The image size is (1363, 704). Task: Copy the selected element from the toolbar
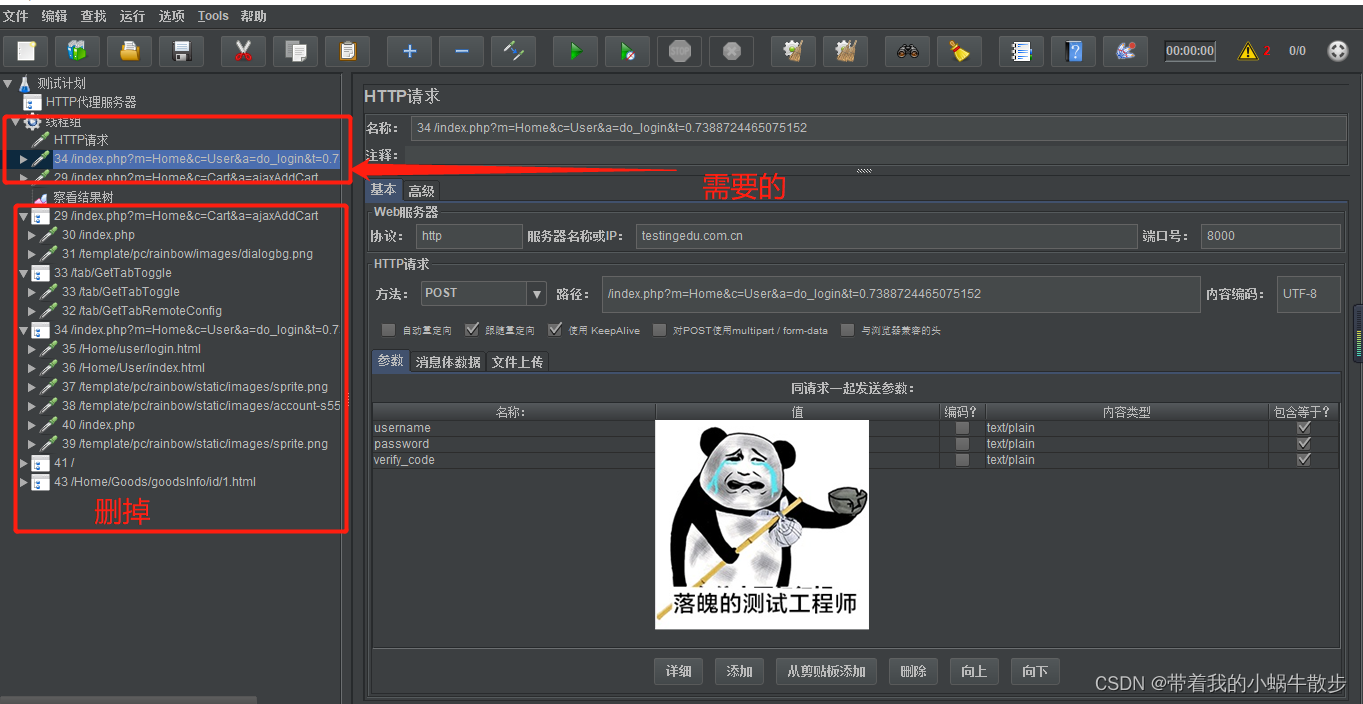pyautogui.click(x=295, y=51)
